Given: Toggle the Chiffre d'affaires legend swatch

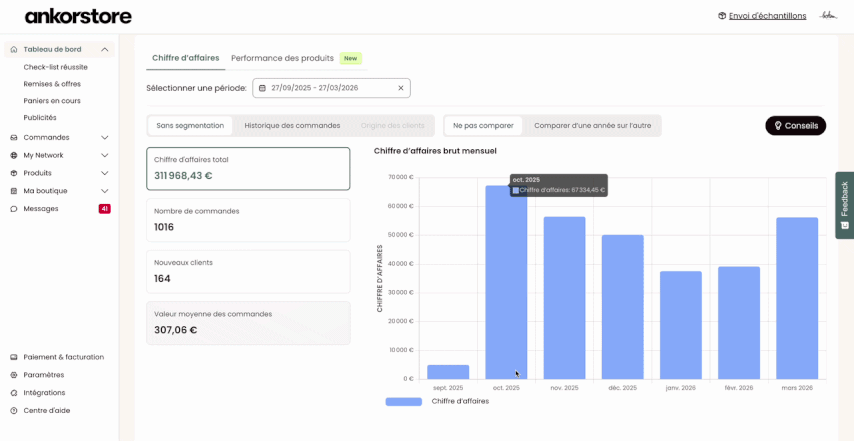Looking at the screenshot, I should click(x=403, y=401).
